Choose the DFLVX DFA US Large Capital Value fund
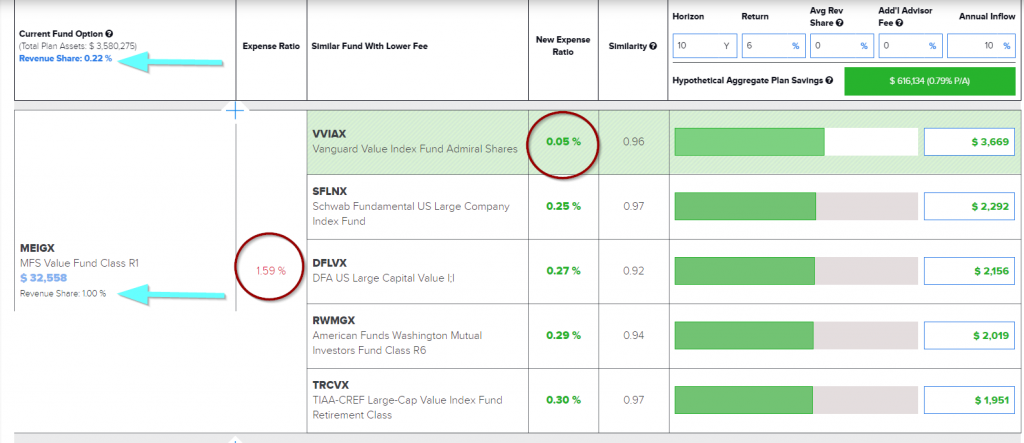The image size is (1024, 443). 416,270
